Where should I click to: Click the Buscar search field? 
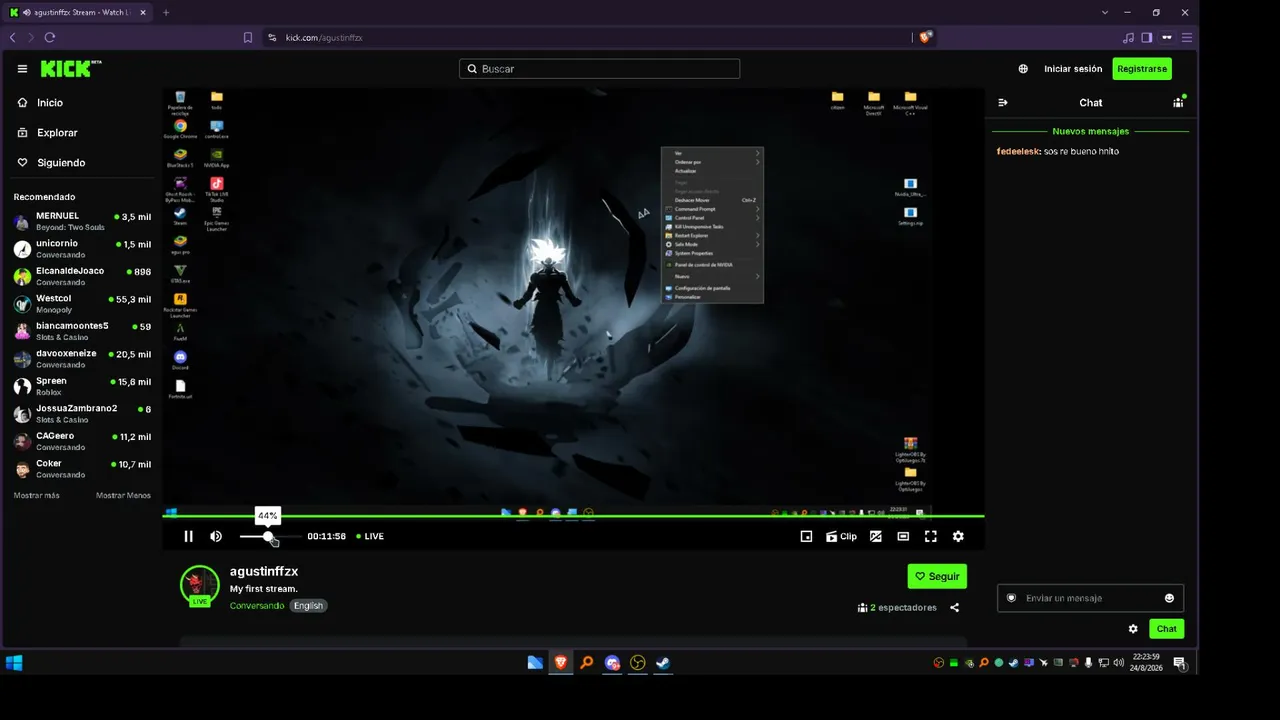[x=600, y=69]
